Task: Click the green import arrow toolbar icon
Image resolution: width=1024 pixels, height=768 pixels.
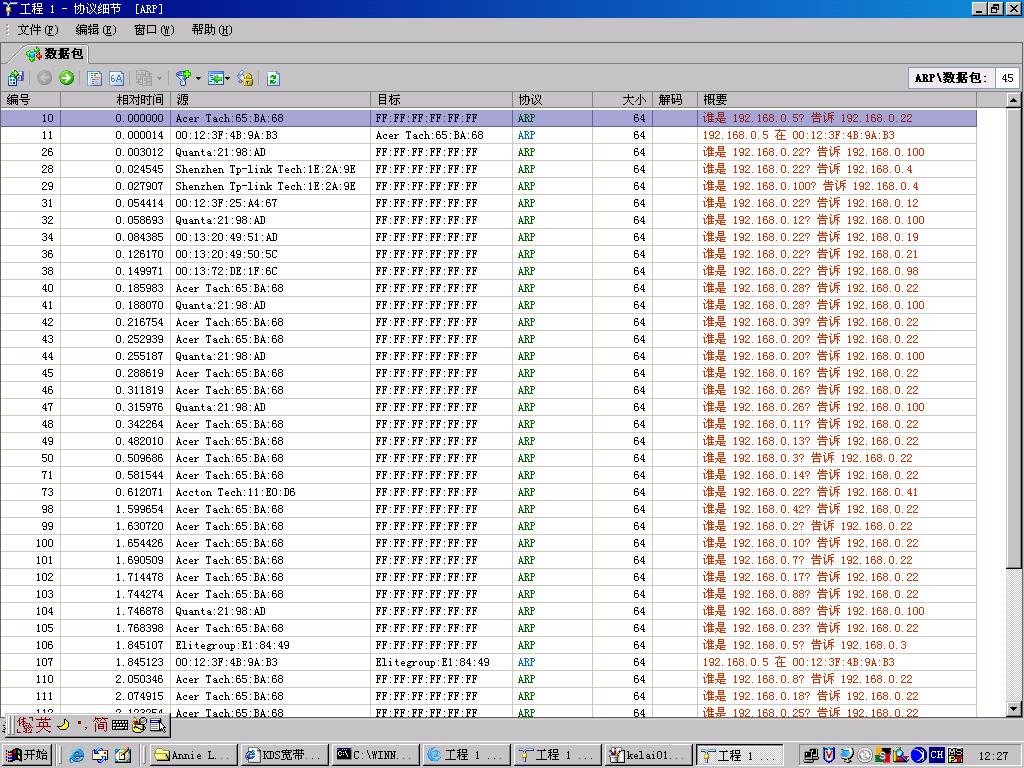Action: tap(215, 78)
